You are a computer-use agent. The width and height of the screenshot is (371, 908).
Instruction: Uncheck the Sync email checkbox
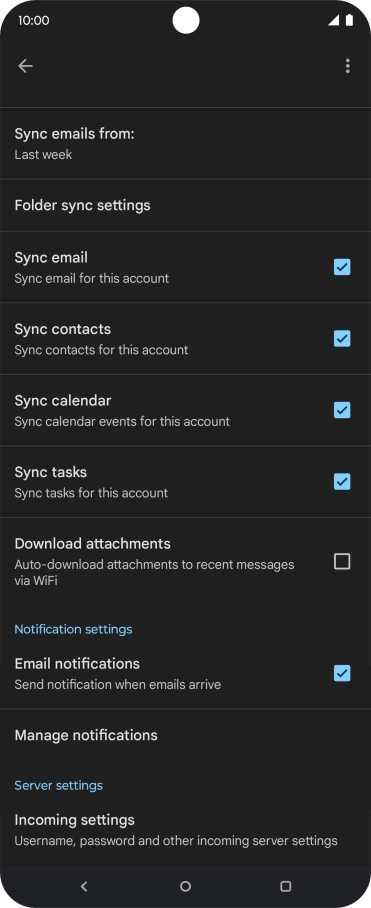(342, 267)
